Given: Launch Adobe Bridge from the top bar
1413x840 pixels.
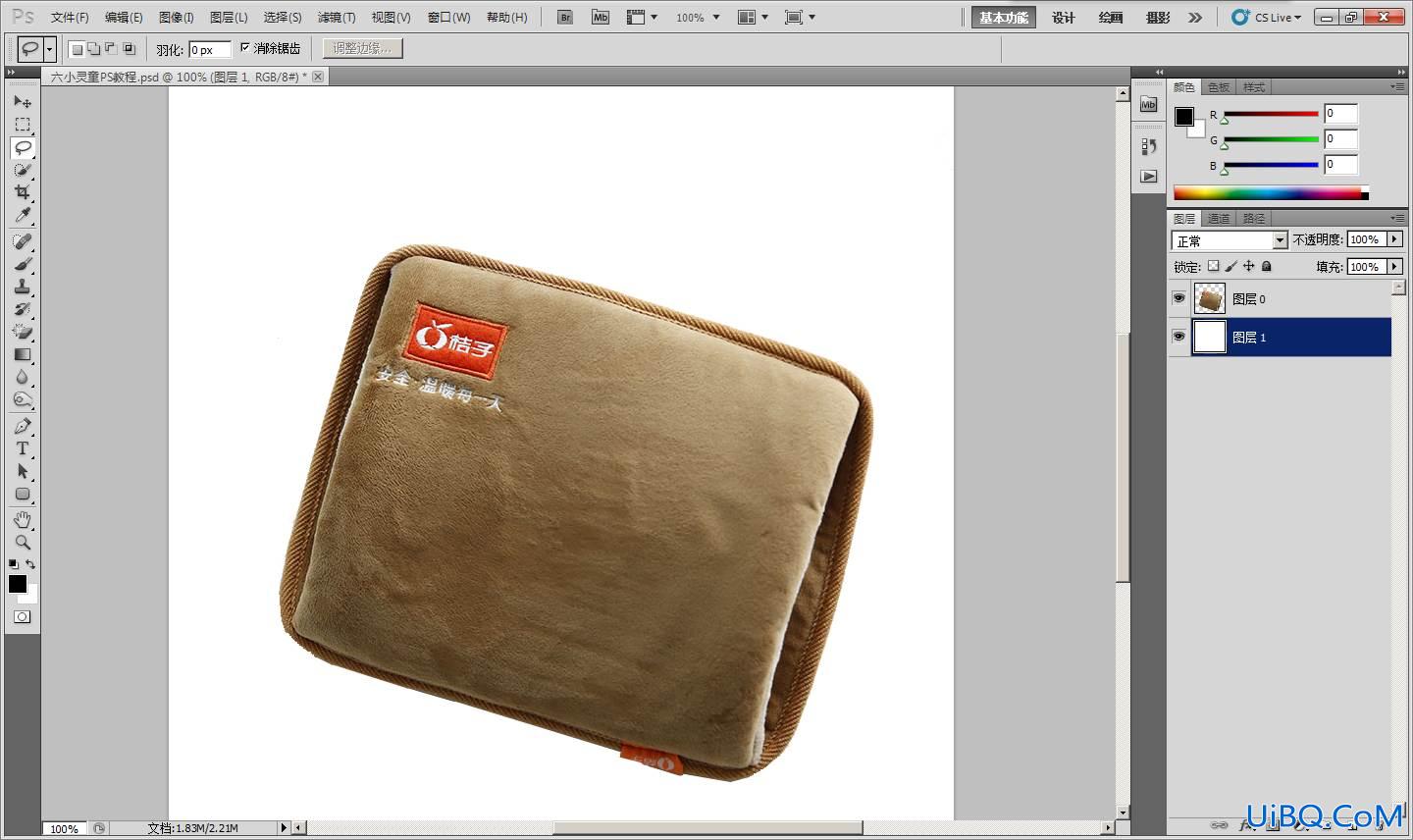Looking at the screenshot, I should (565, 17).
